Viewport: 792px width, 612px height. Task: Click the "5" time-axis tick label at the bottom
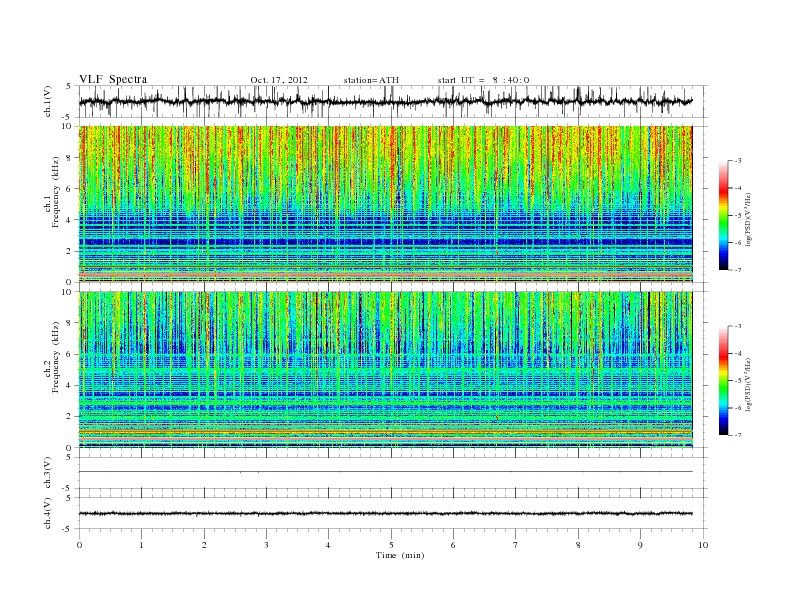coord(391,545)
